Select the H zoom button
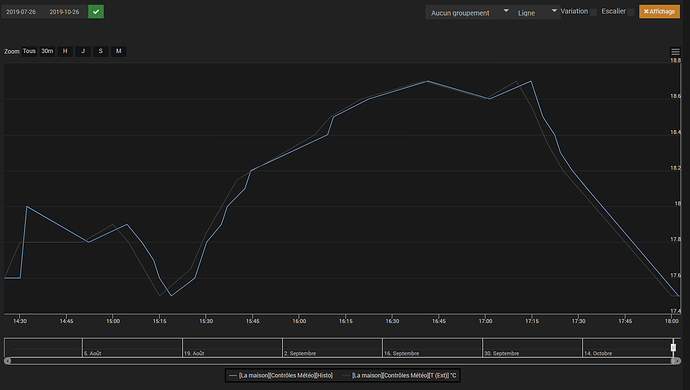 [65, 51]
